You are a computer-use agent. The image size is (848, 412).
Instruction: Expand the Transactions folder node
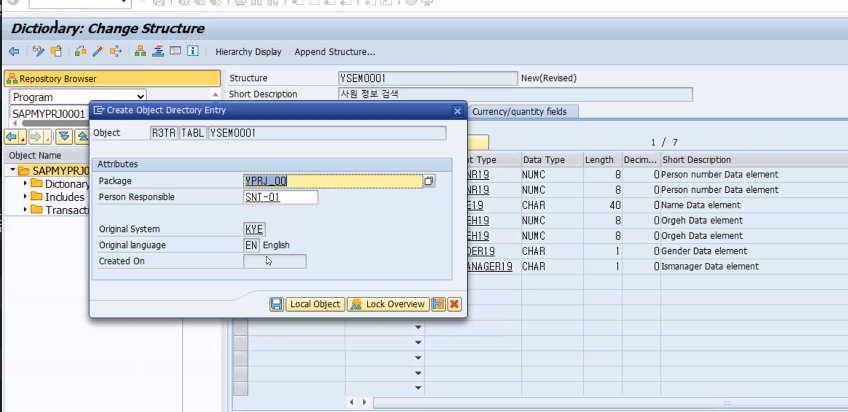coord(25,209)
